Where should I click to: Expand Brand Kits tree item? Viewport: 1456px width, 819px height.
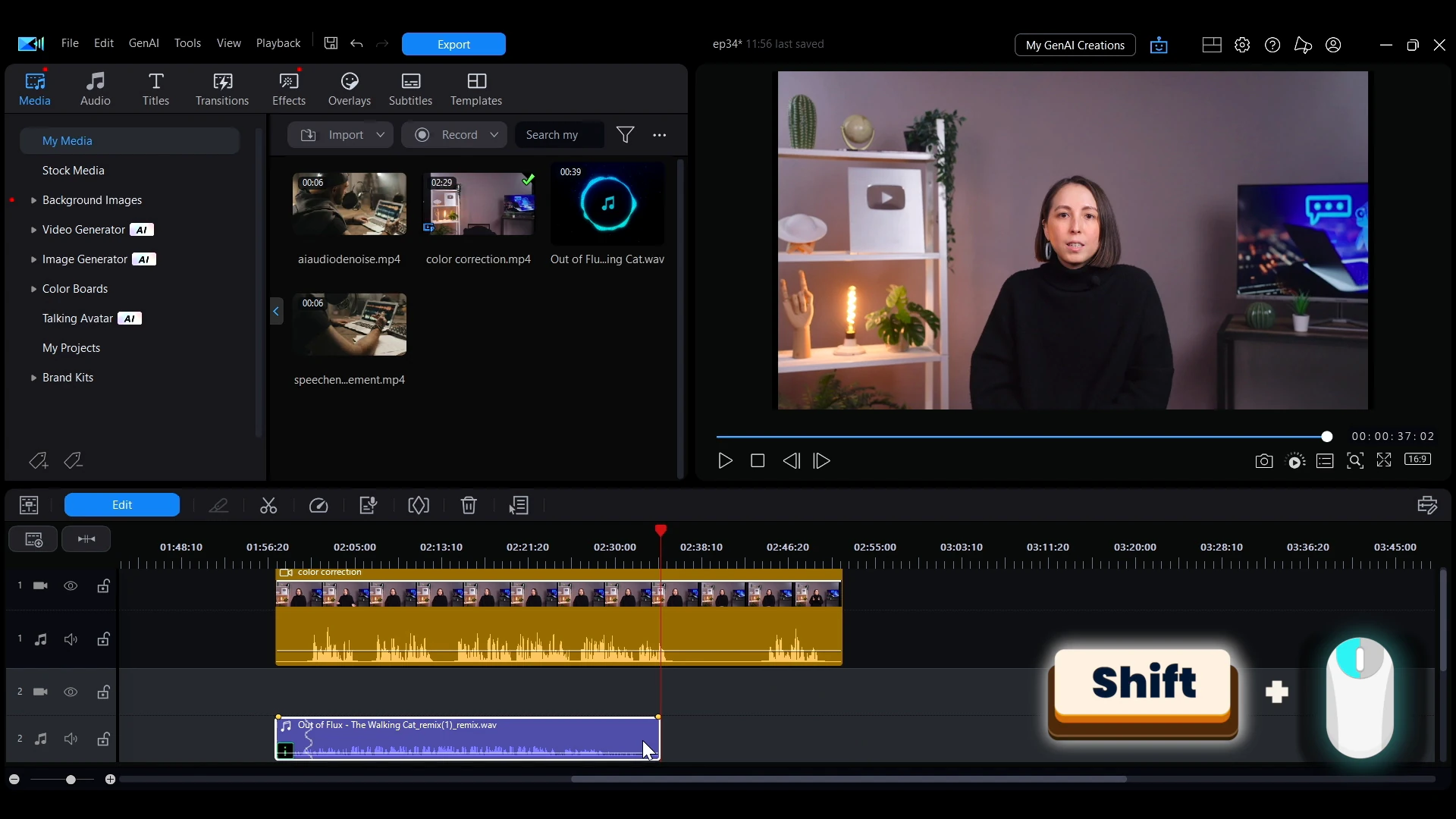coord(33,378)
